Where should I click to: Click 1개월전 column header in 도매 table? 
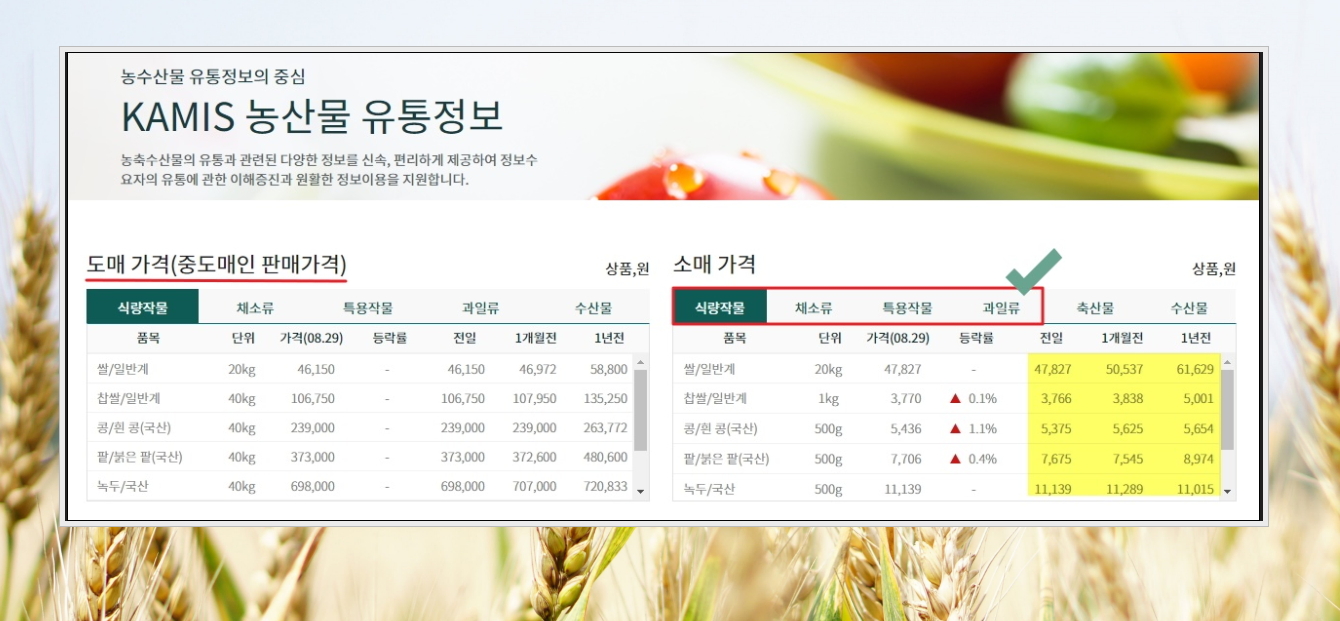point(536,338)
